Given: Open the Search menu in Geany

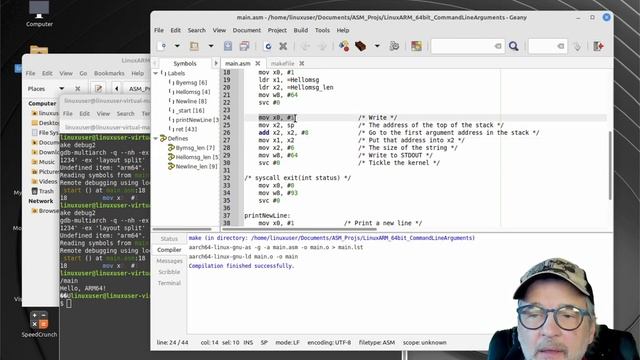Looking at the screenshot, I should pos(197,30).
